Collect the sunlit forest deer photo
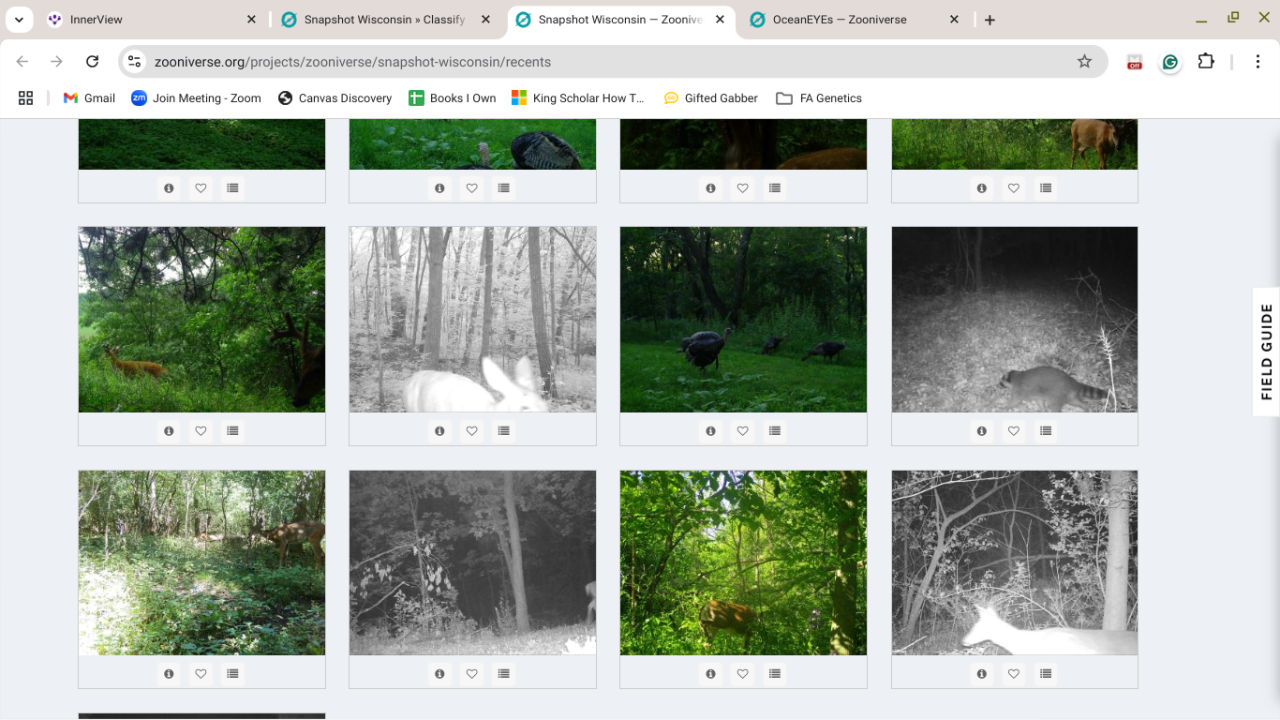This screenshot has width=1280, height=720. point(233,674)
